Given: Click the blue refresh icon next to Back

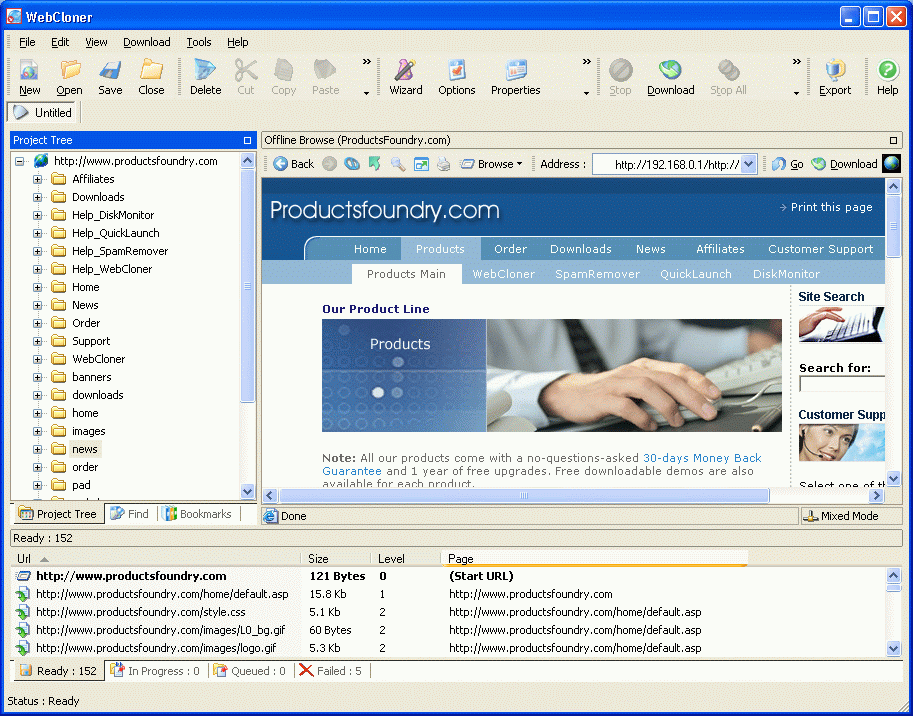Looking at the screenshot, I should coord(352,164).
